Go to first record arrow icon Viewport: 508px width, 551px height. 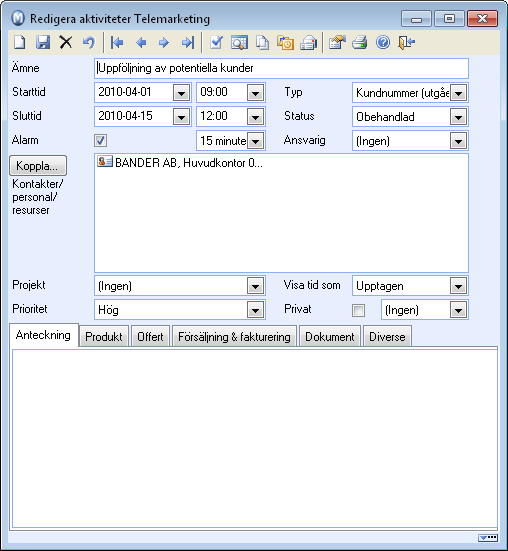click(x=117, y=43)
